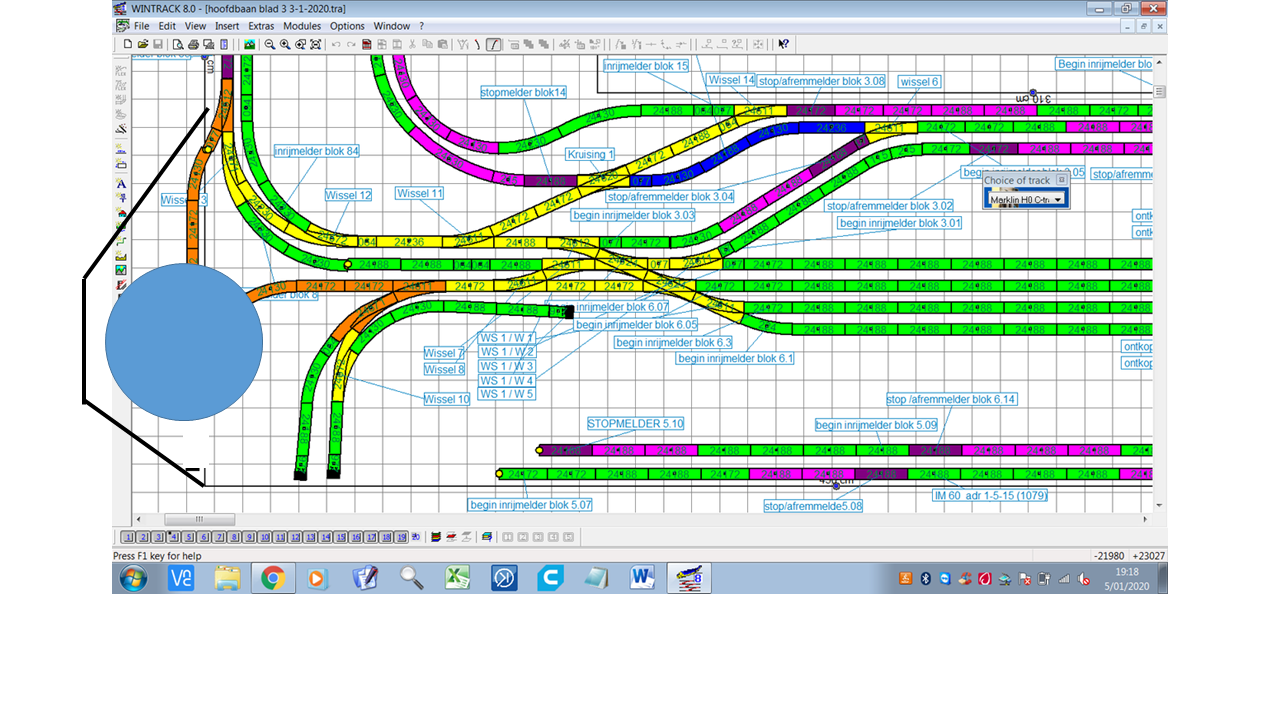Select the 'IM 60 adr 1-5-15 (1079)' label
1280x720 pixels.
(990, 495)
